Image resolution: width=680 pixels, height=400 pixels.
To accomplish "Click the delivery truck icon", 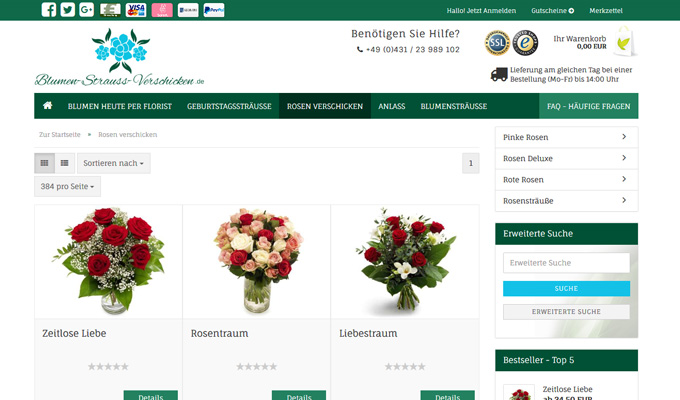I will pos(499,74).
